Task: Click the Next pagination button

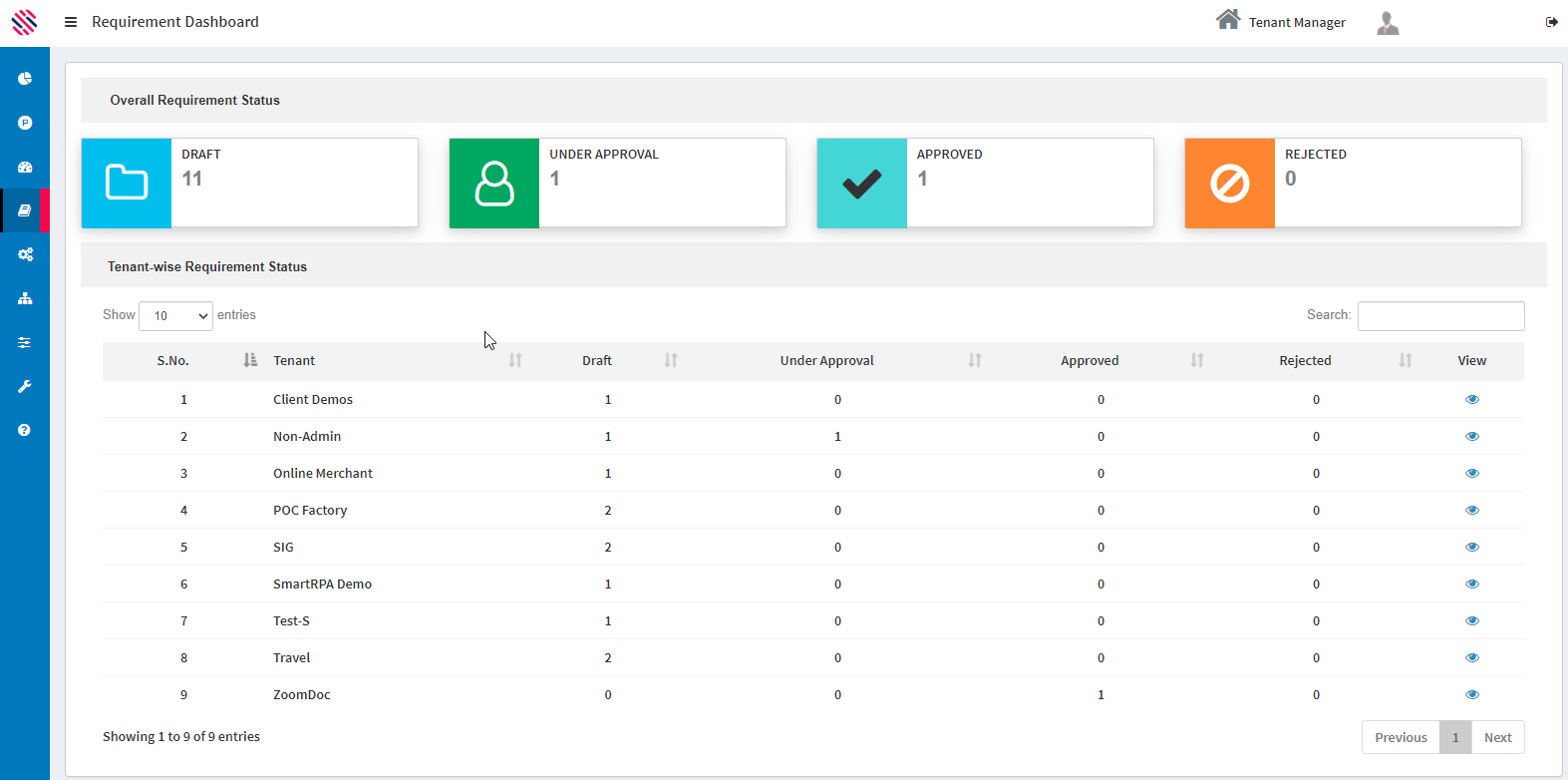Action: coord(1497,737)
